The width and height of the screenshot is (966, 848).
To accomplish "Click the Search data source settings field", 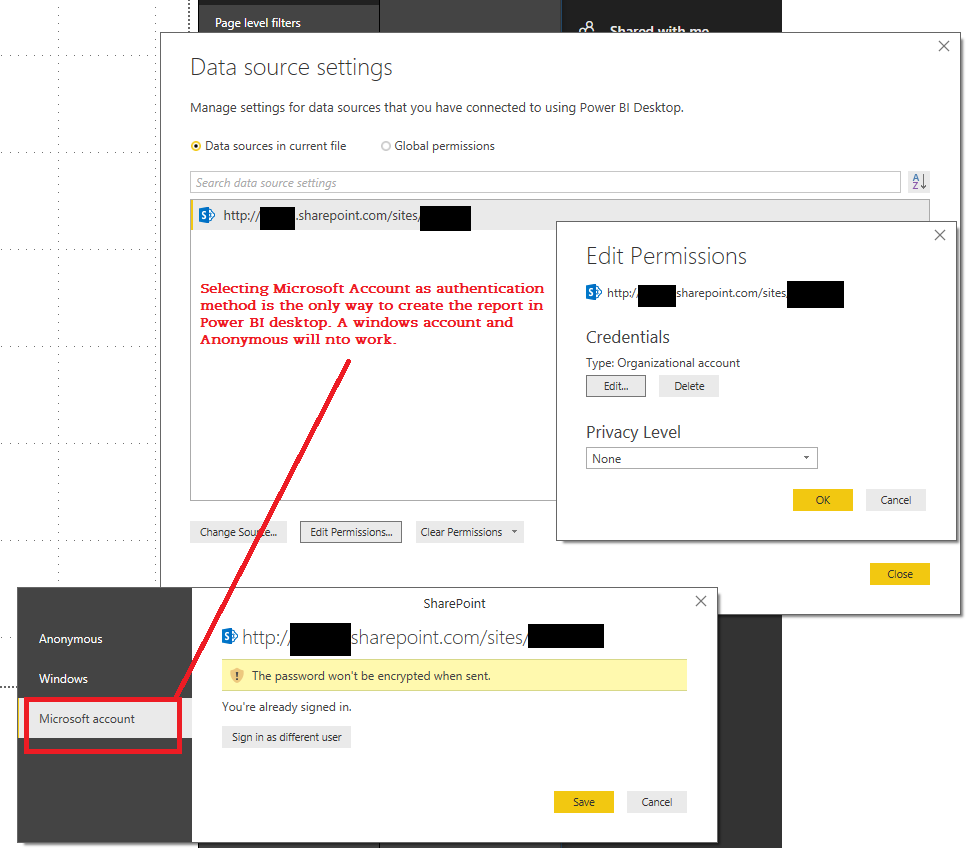I will click(545, 182).
